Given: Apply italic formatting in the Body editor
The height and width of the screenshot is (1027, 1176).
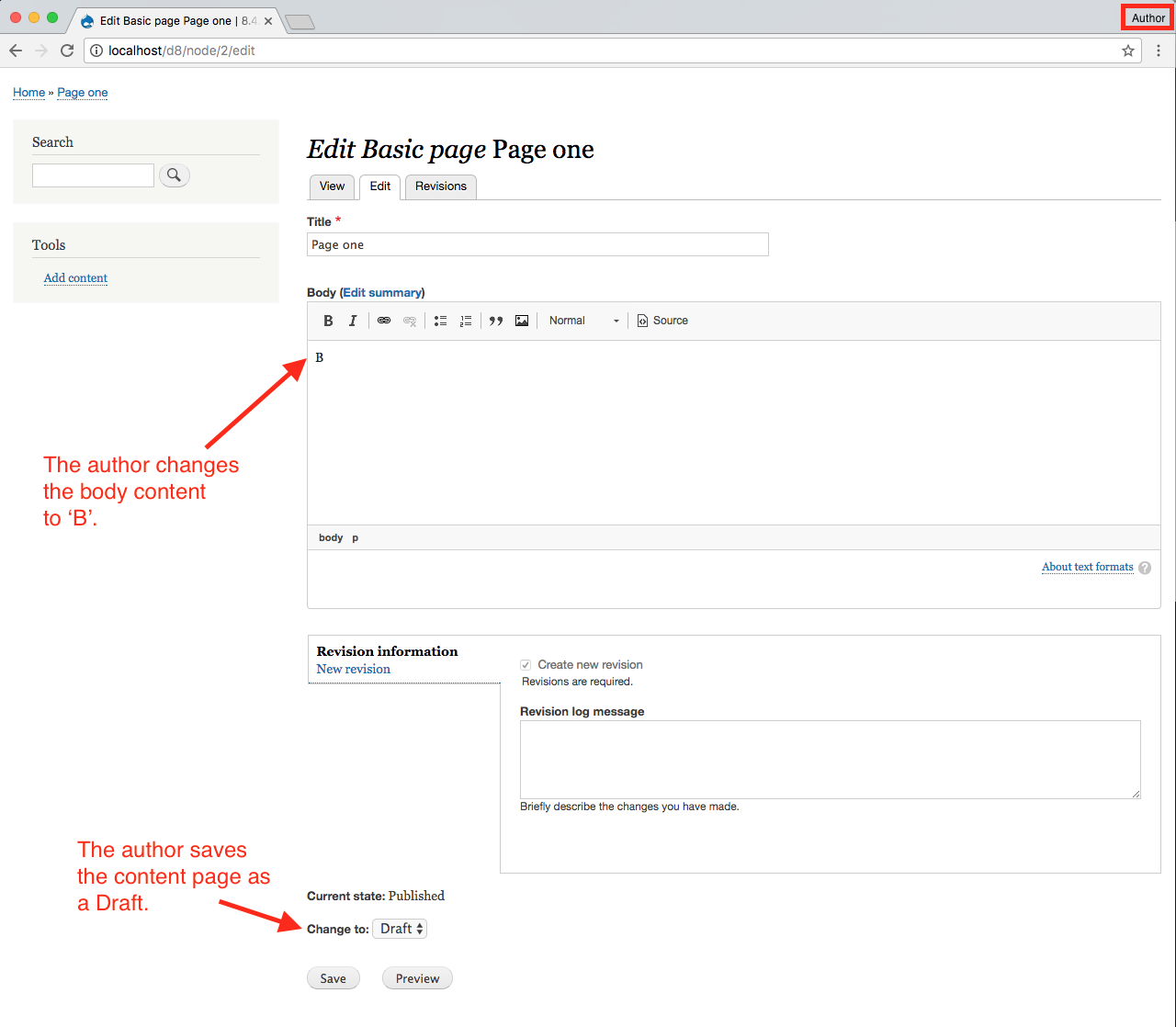Looking at the screenshot, I should [353, 320].
